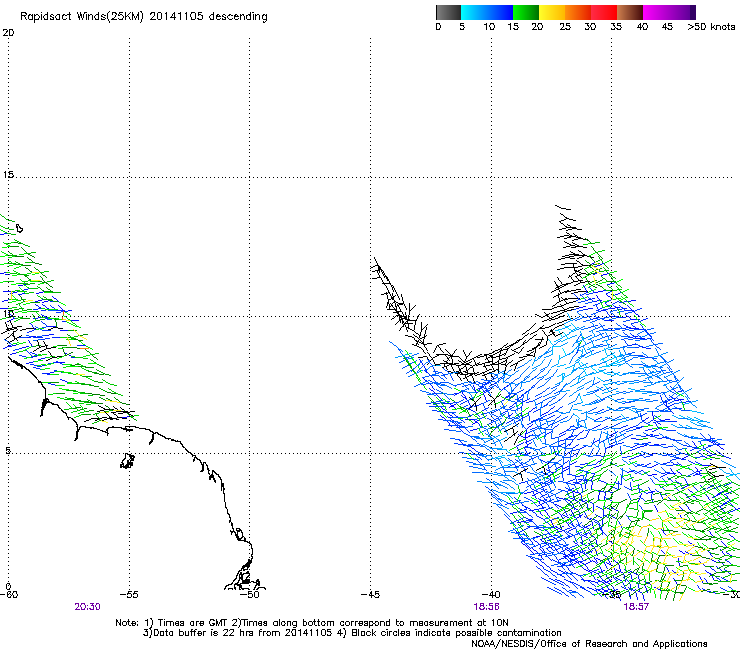This screenshot has height=650, width=740.
Task: Click the title 'Rapidscat Winds(25KM) 20141105 descending'
Action: pyautogui.click(x=143, y=17)
